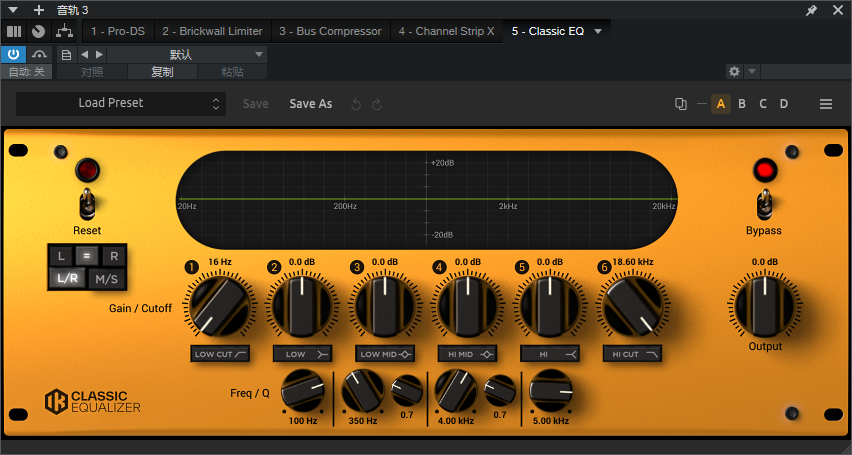Pin the plugin window
Image resolution: width=852 pixels, height=455 pixels.
[x=811, y=10]
